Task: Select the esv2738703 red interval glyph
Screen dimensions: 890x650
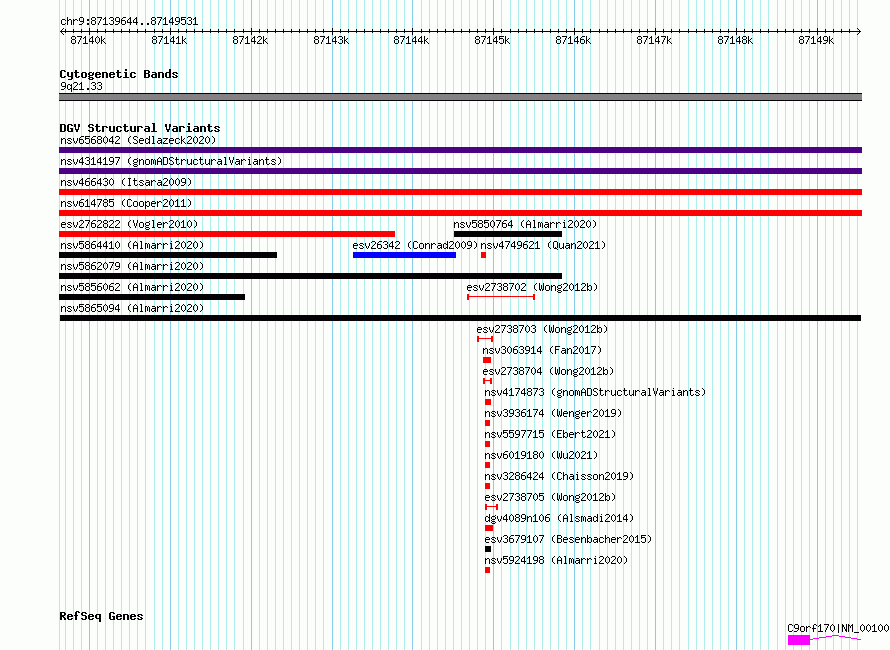Action: point(485,339)
